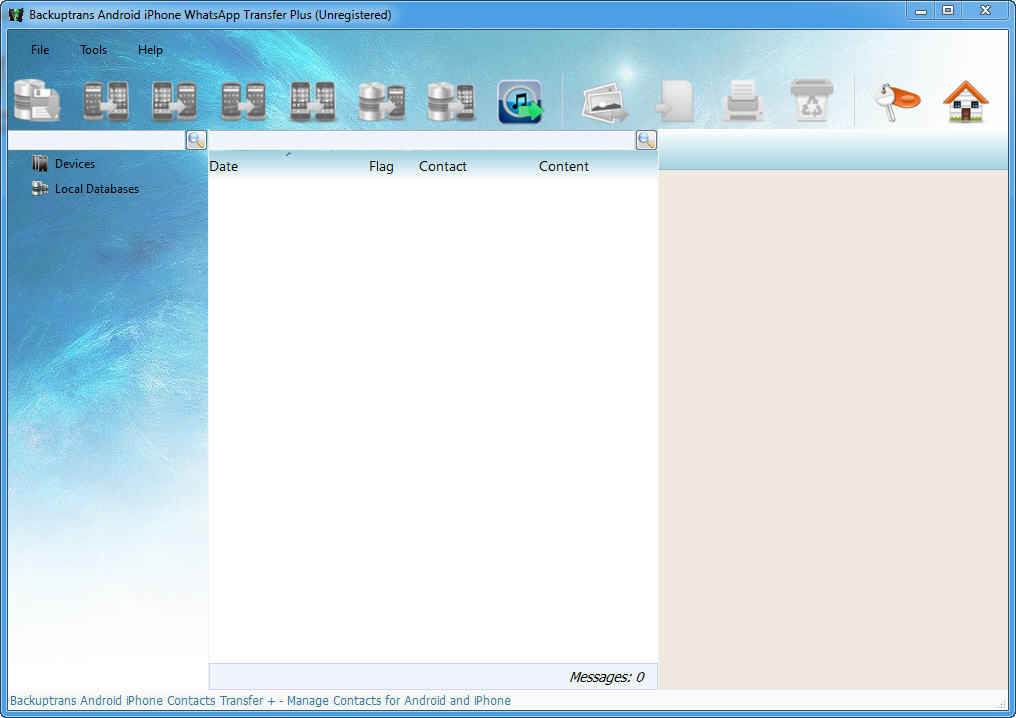Select Local Databases in the tree
1016x718 pixels.
tap(96, 189)
